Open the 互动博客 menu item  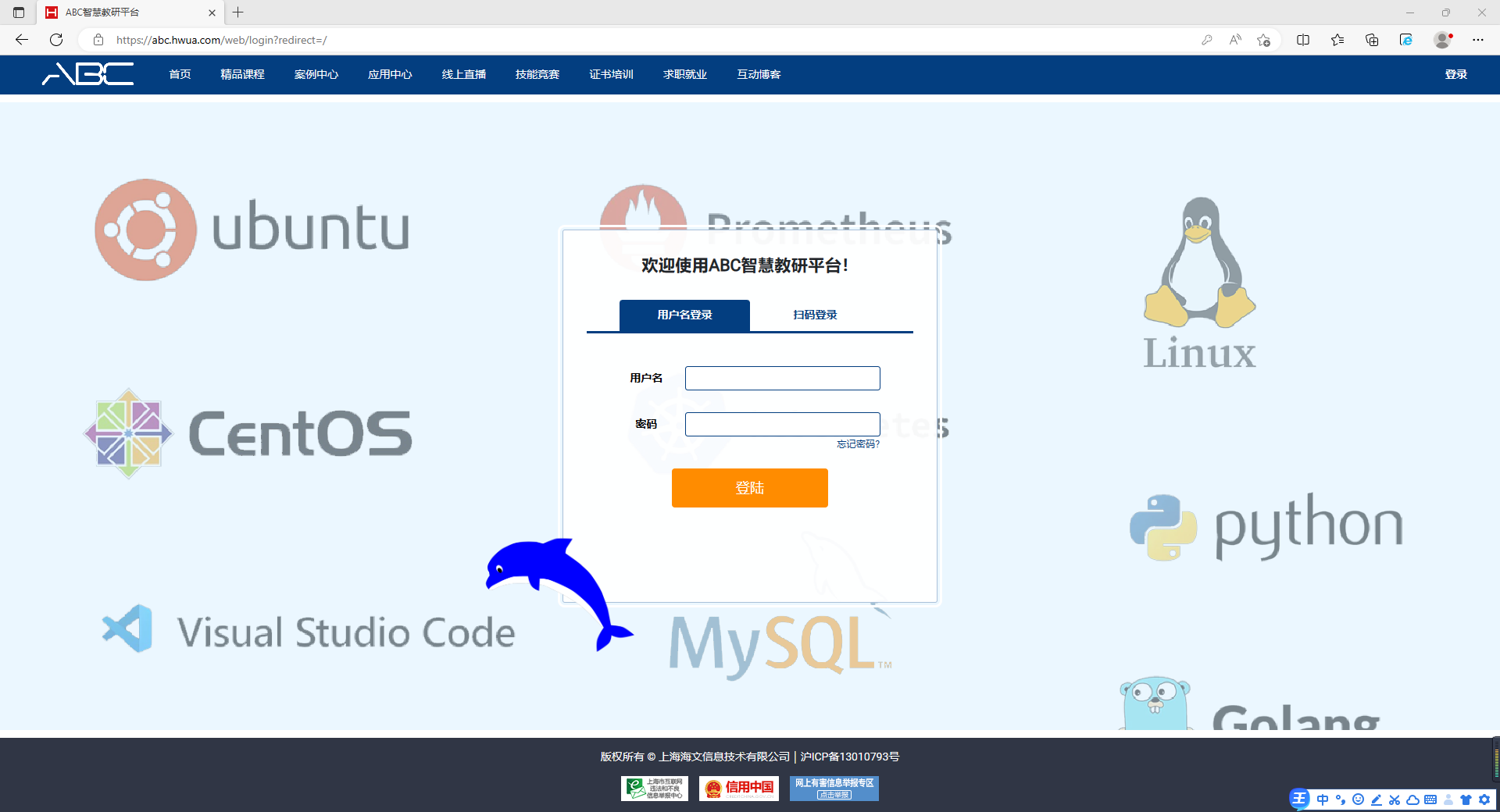tap(759, 74)
